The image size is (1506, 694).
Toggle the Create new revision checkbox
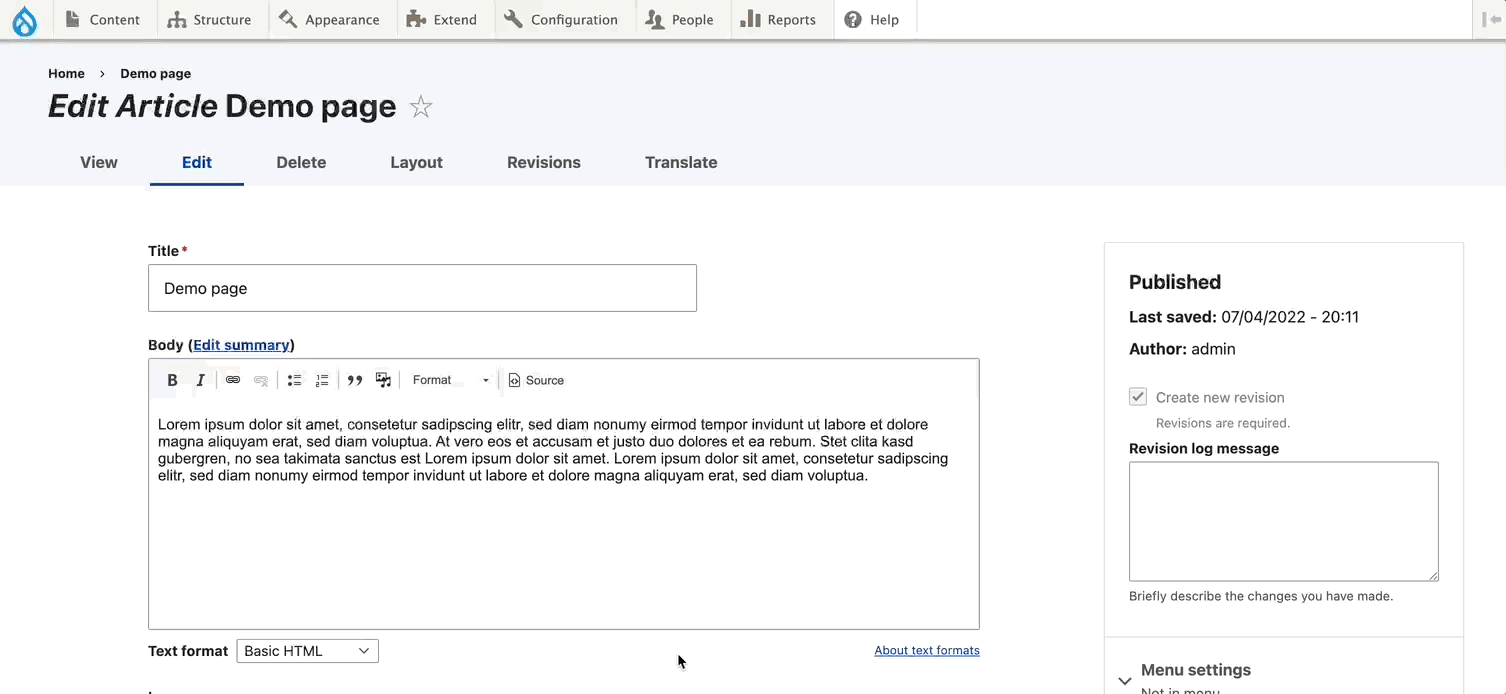[1138, 397]
